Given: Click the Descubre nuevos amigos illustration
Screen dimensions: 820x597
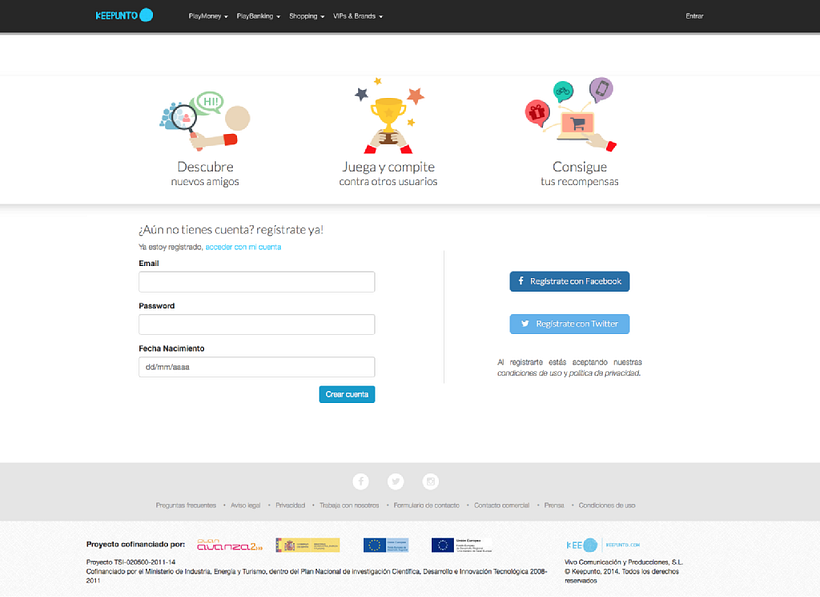Looking at the screenshot, I should tap(205, 121).
